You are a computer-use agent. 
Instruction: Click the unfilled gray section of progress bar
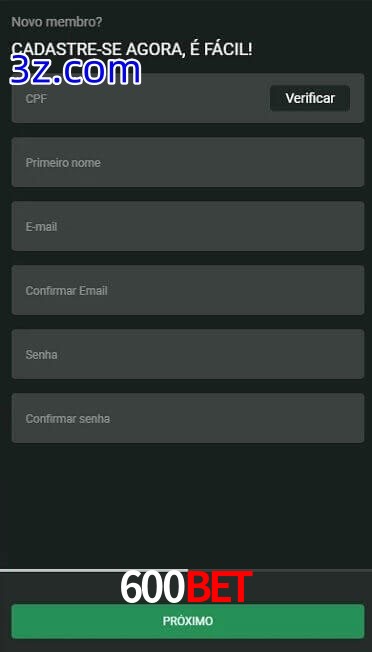pyautogui.click(x=280, y=570)
